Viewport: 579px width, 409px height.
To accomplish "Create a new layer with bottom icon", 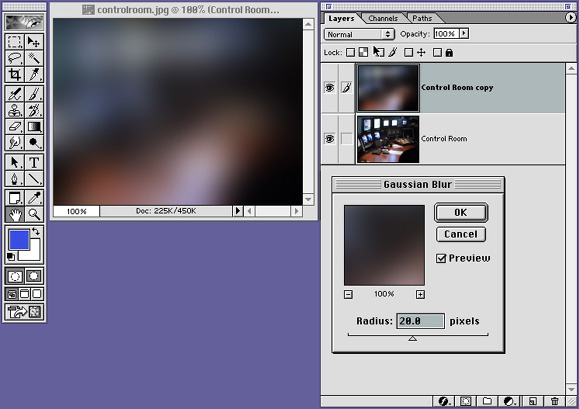I will (532, 401).
